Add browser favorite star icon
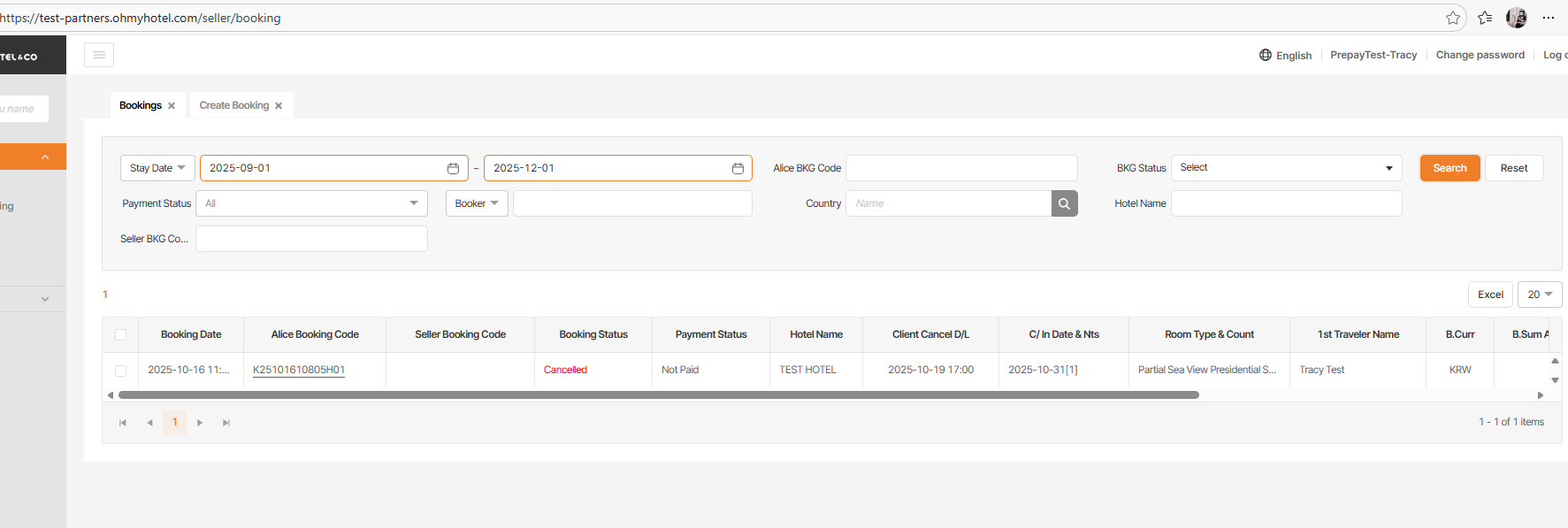 (x=1453, y=18)
